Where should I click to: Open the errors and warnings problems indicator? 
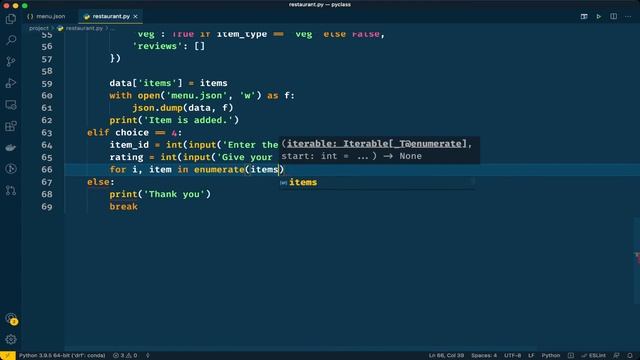tap(125, 356)
